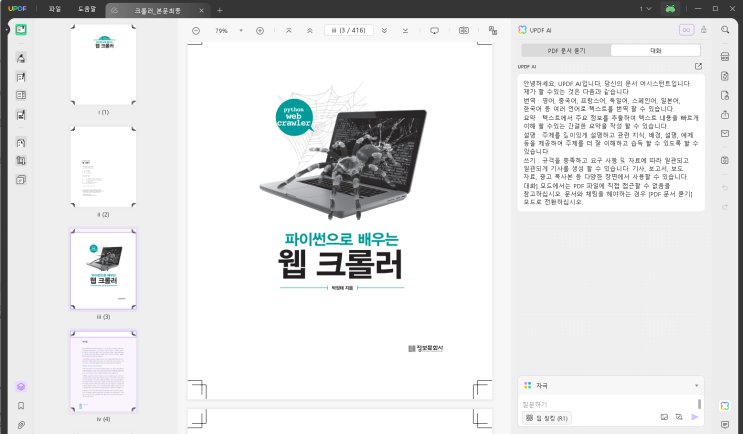Go to the next page

click(384, 30)
